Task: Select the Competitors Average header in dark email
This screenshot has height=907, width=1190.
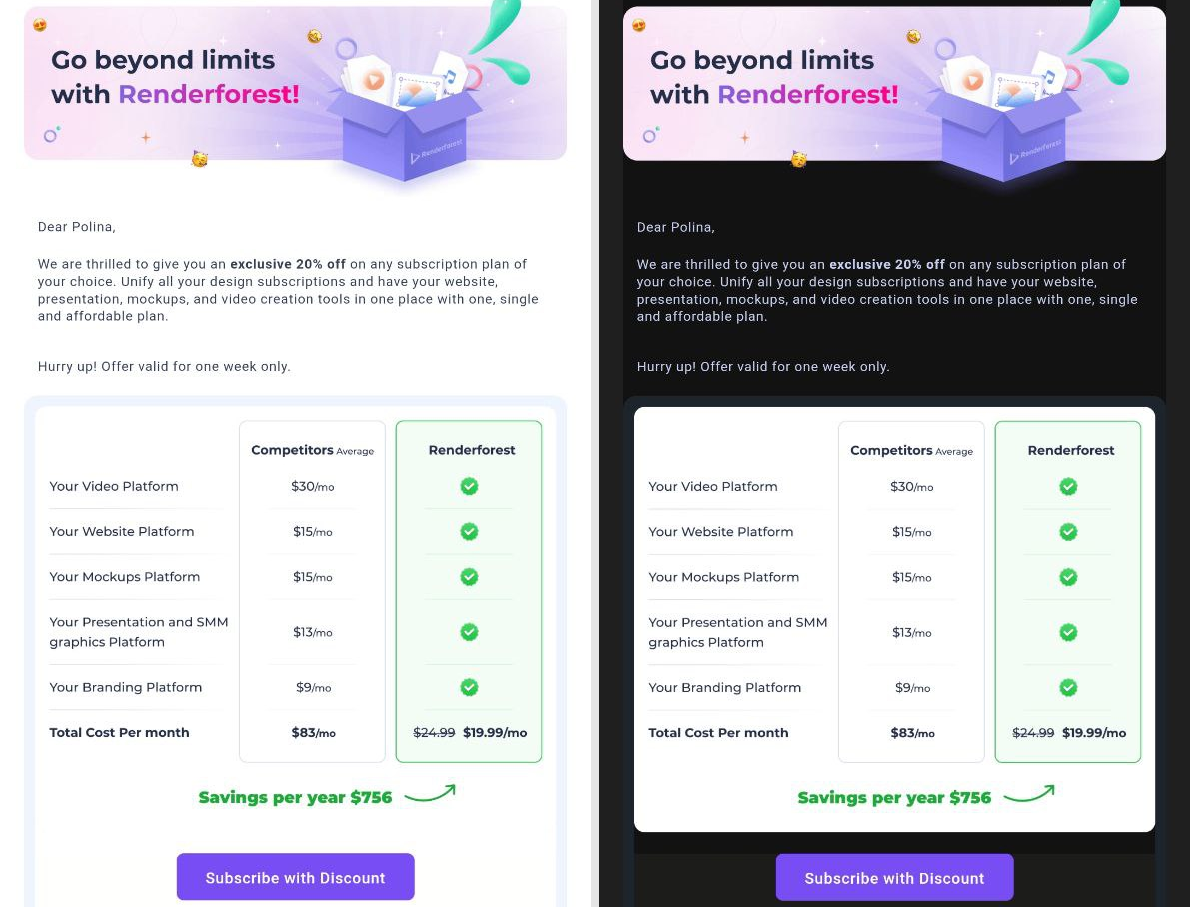Action: pos(911,450)
